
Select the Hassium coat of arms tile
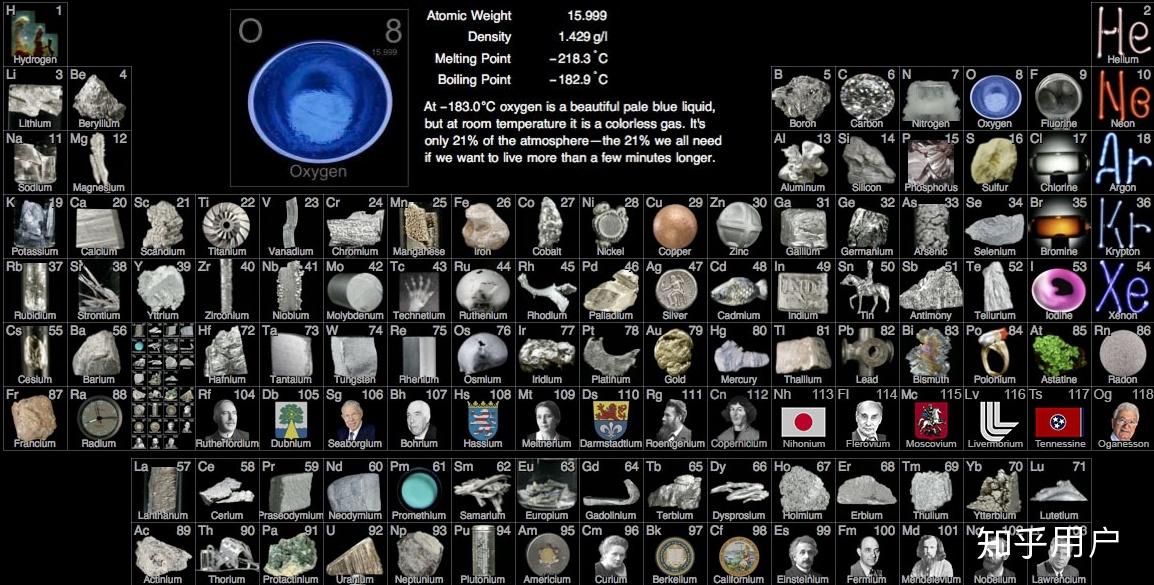[483, 419]
